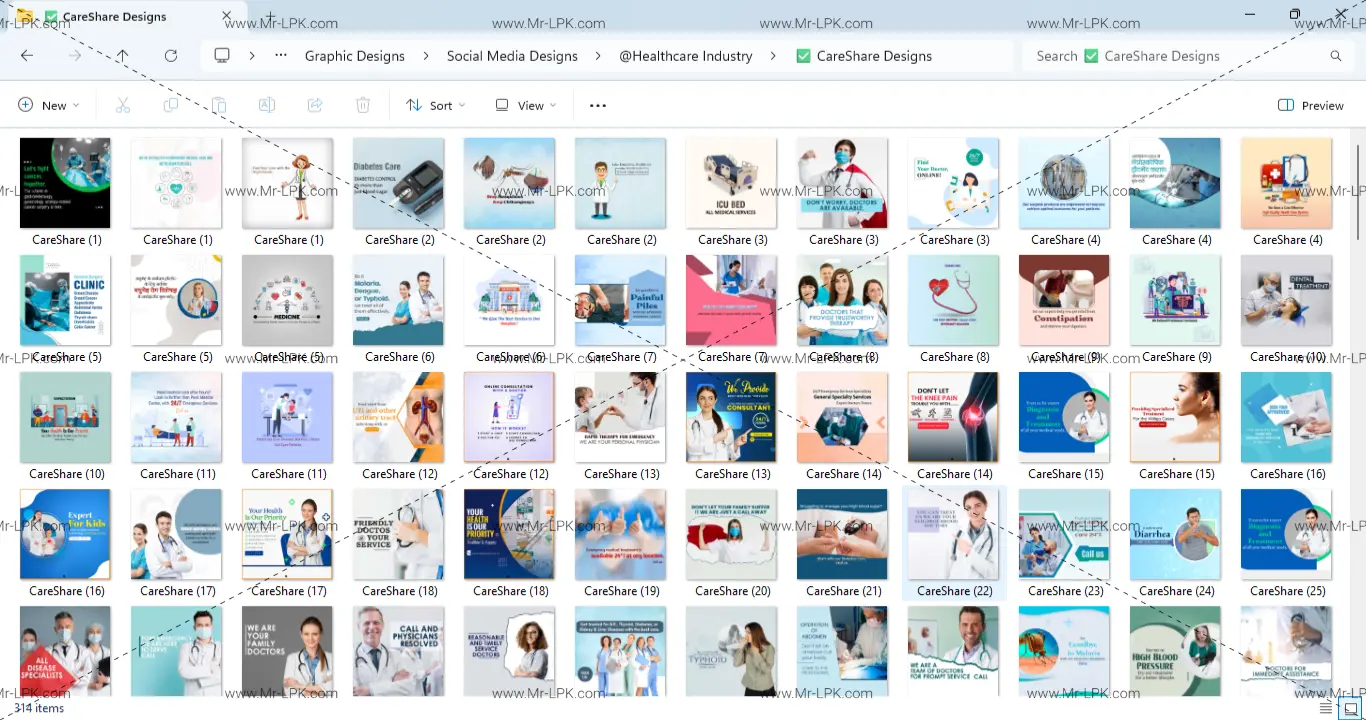The height and width of the screenshot is (720, 1366).
Task: Click the Delete trash icon
Action: tap(363, 105)
